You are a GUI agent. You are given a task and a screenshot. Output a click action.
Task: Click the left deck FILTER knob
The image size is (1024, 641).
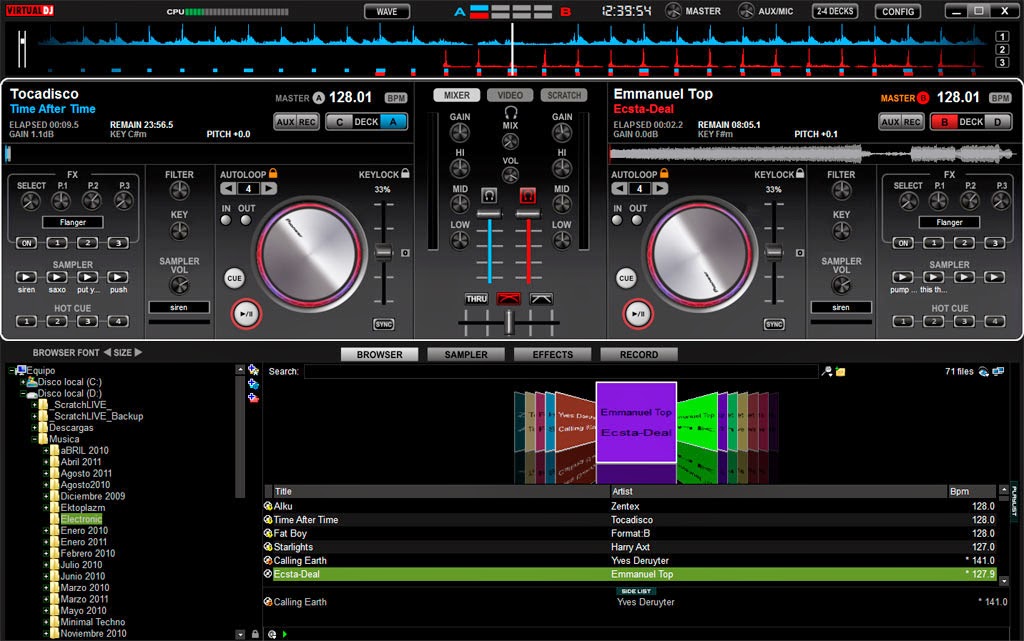click(x=179, y=191)
